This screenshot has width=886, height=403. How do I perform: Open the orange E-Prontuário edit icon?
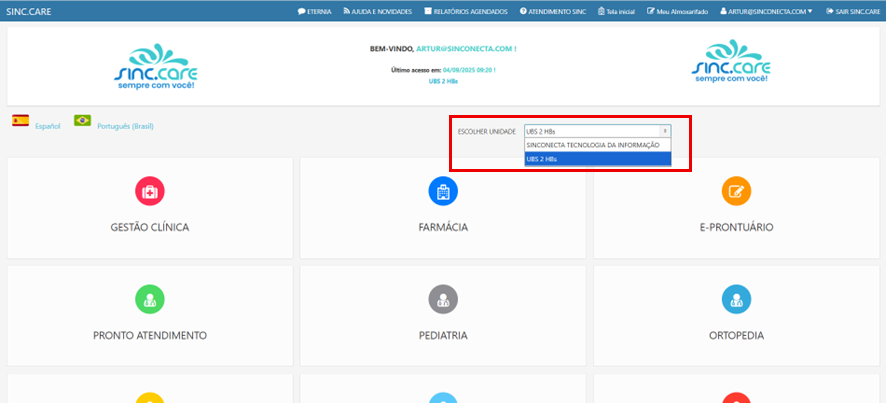736,191
